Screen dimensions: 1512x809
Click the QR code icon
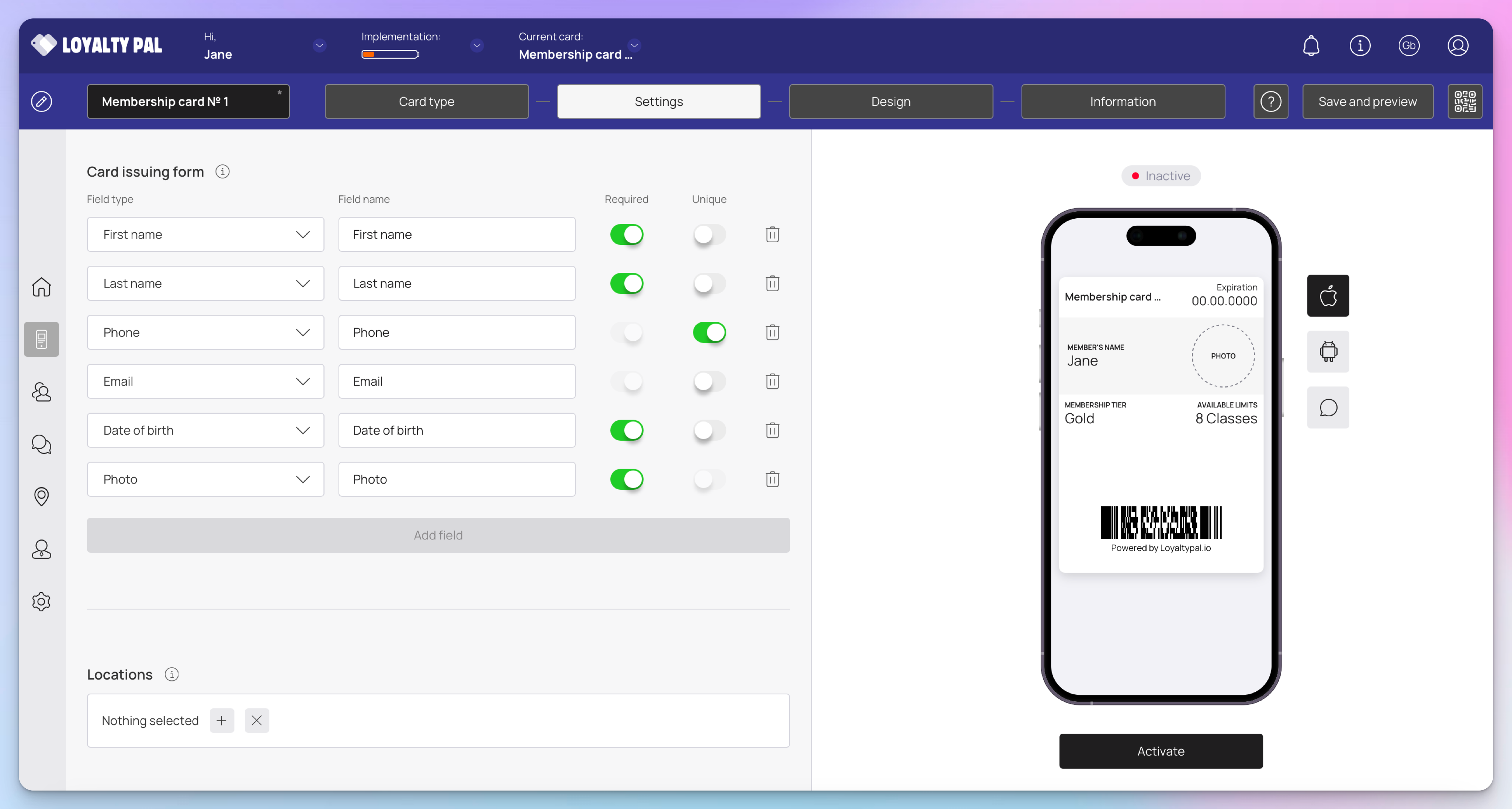pyautogui.click(x=1464, y=101)
